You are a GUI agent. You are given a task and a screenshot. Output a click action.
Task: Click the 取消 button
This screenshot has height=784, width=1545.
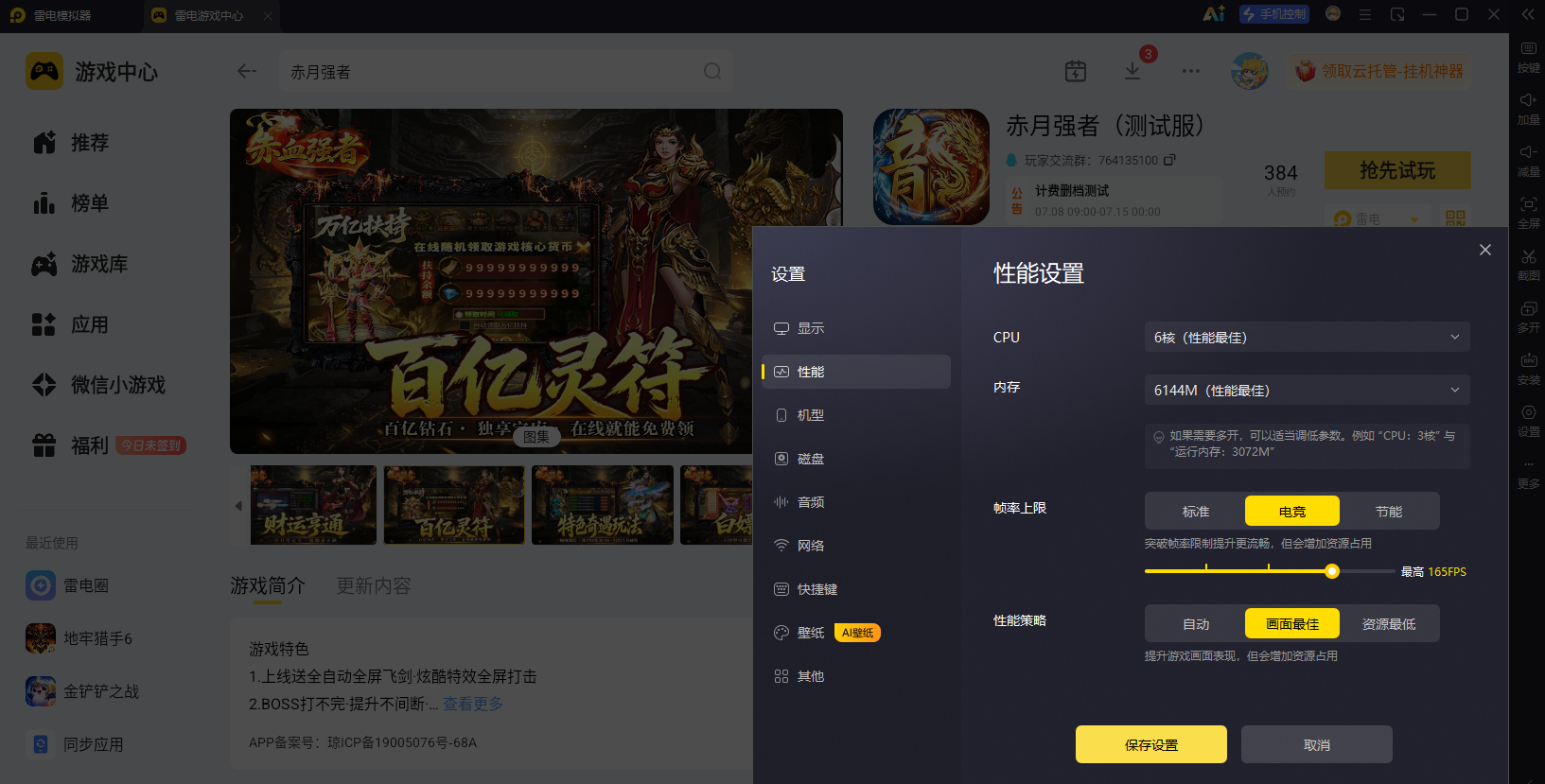1317,744
